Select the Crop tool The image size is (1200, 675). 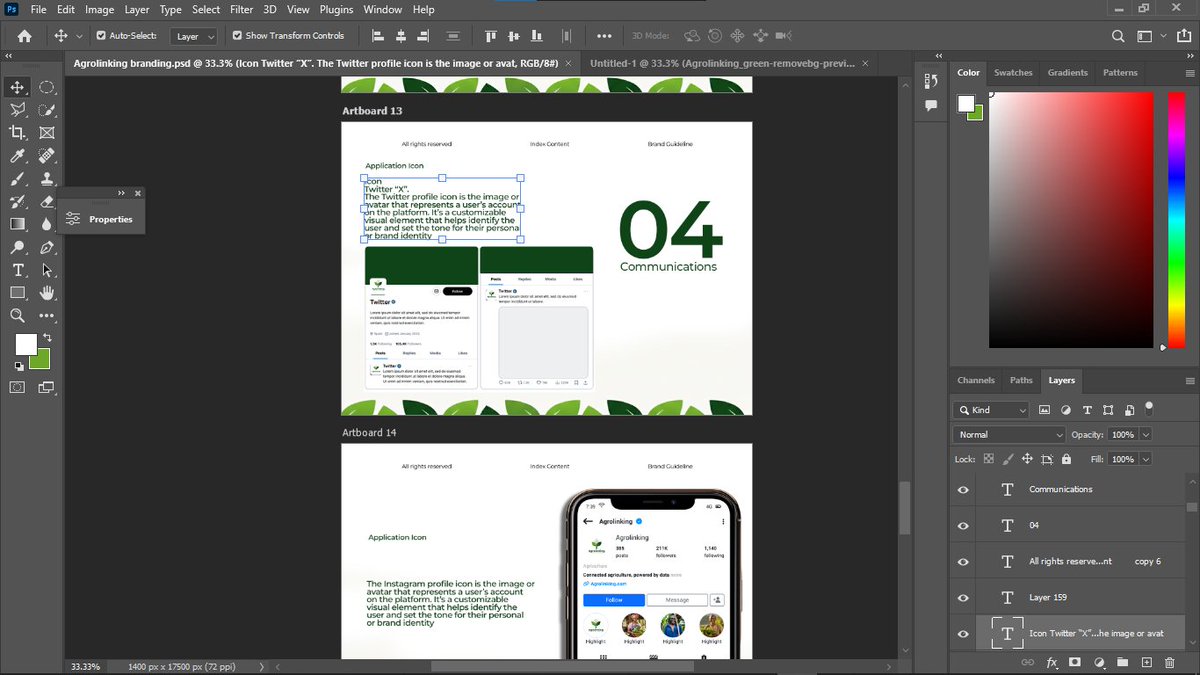[18, 133]
